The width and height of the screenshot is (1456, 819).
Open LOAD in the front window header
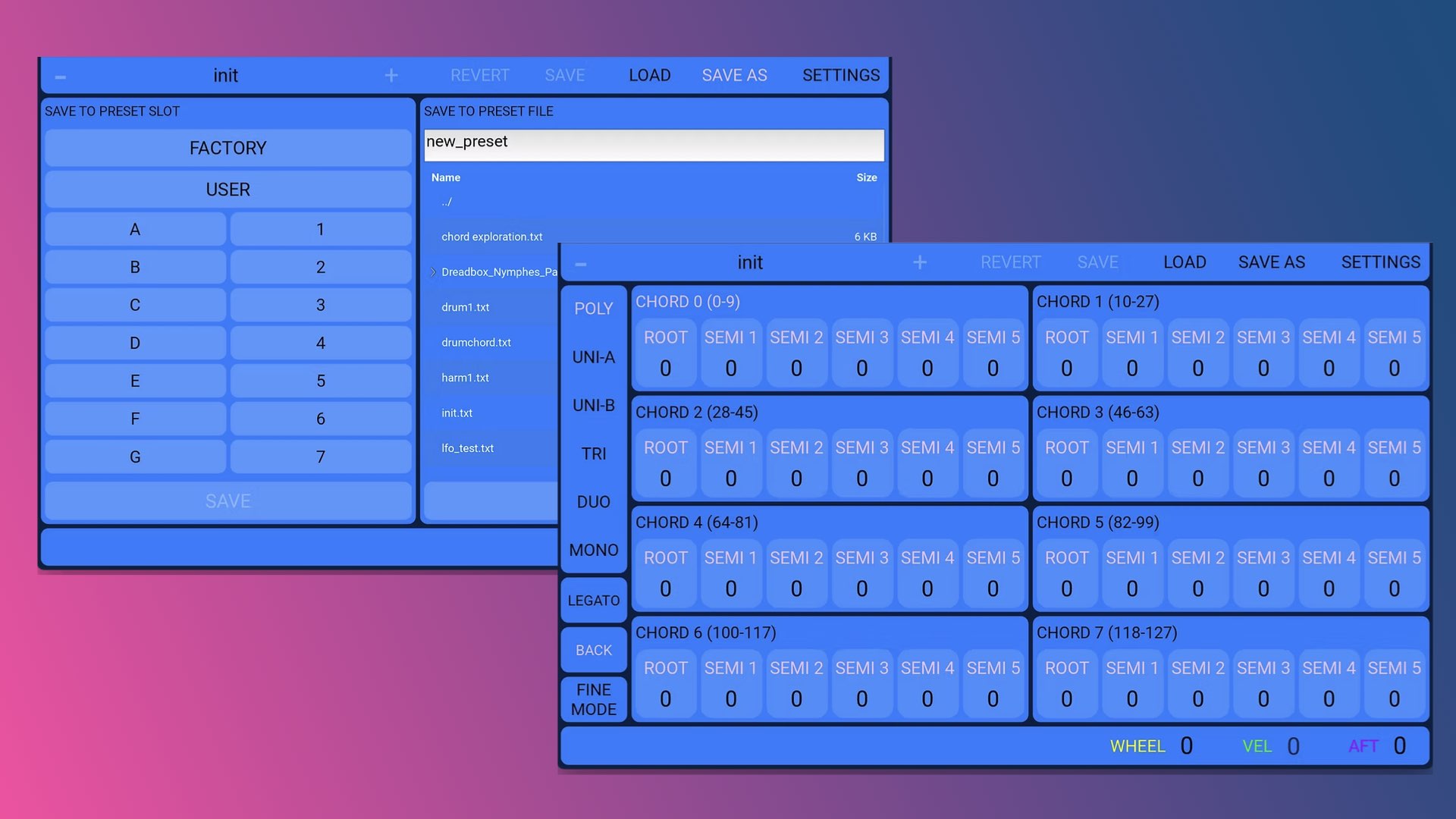click(1185, 262)
